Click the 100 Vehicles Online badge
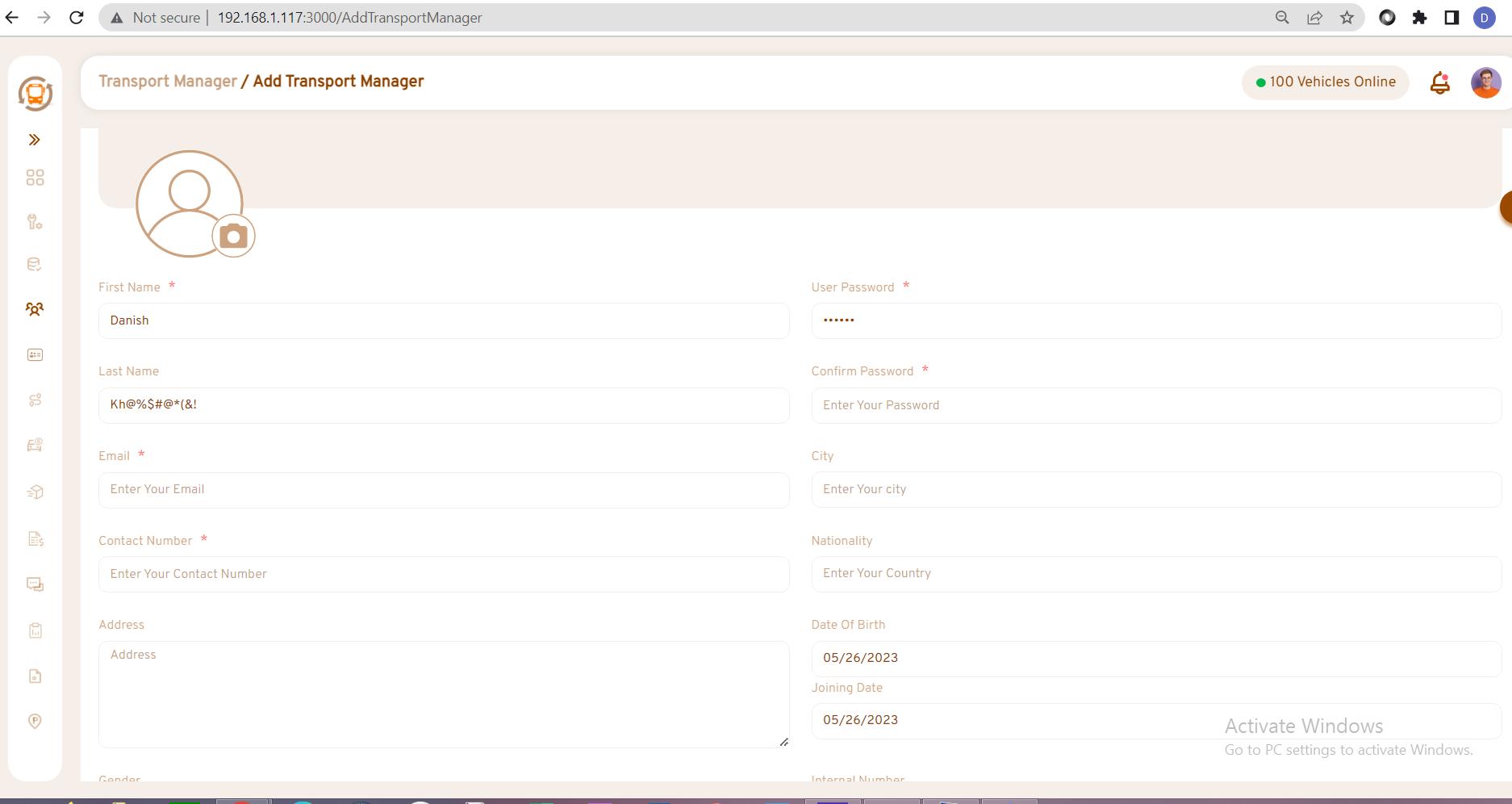This screenshot has width=1512, height=804. tap(1325, 82)
